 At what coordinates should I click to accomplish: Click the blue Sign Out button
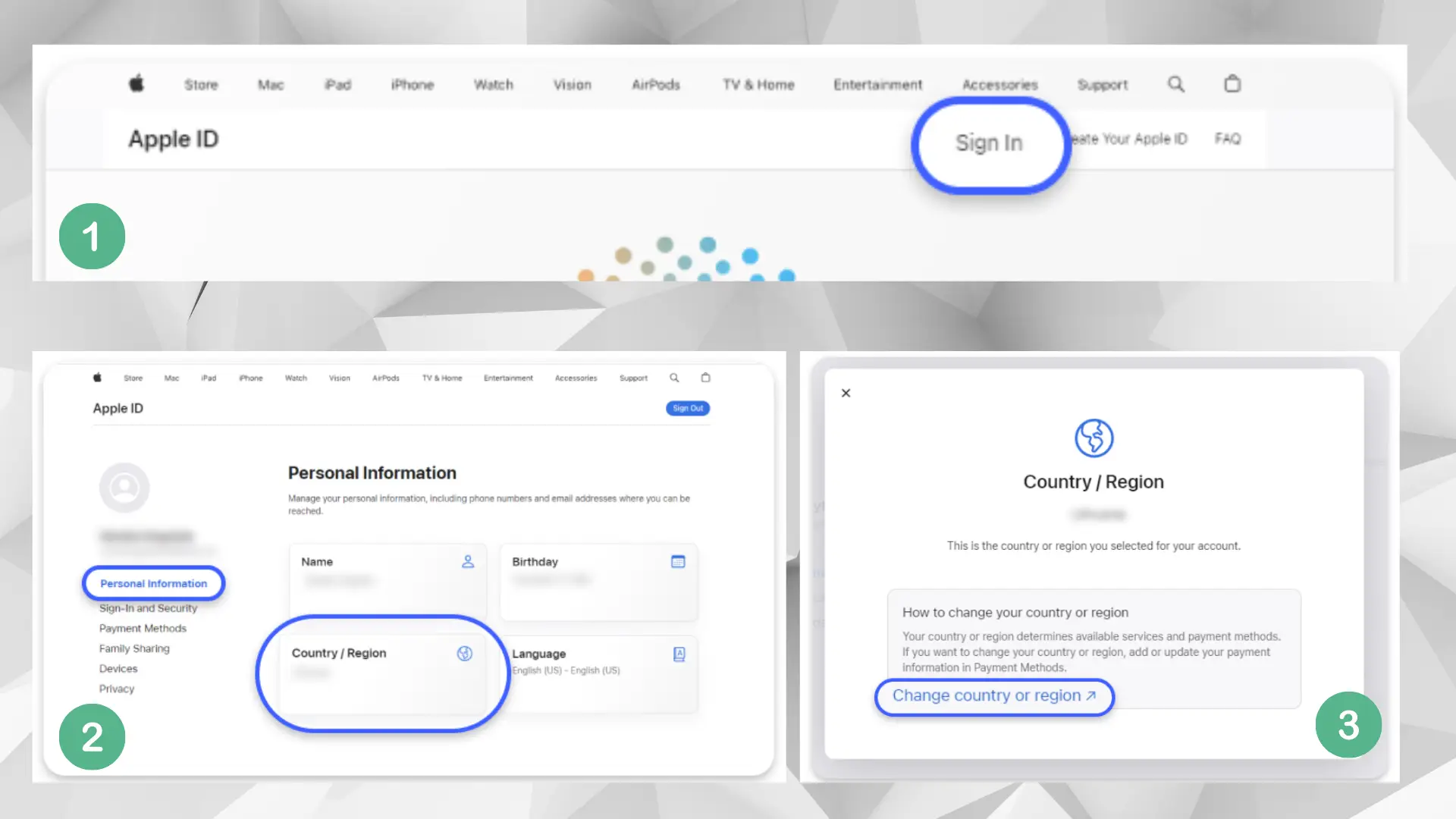pyautogui.click(x=688, y=408)
